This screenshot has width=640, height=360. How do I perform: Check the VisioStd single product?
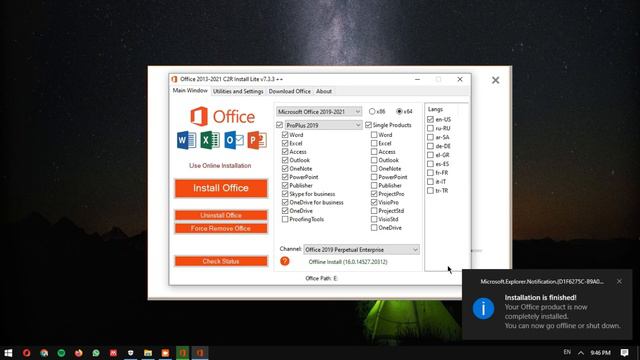(x=374, y=219)
